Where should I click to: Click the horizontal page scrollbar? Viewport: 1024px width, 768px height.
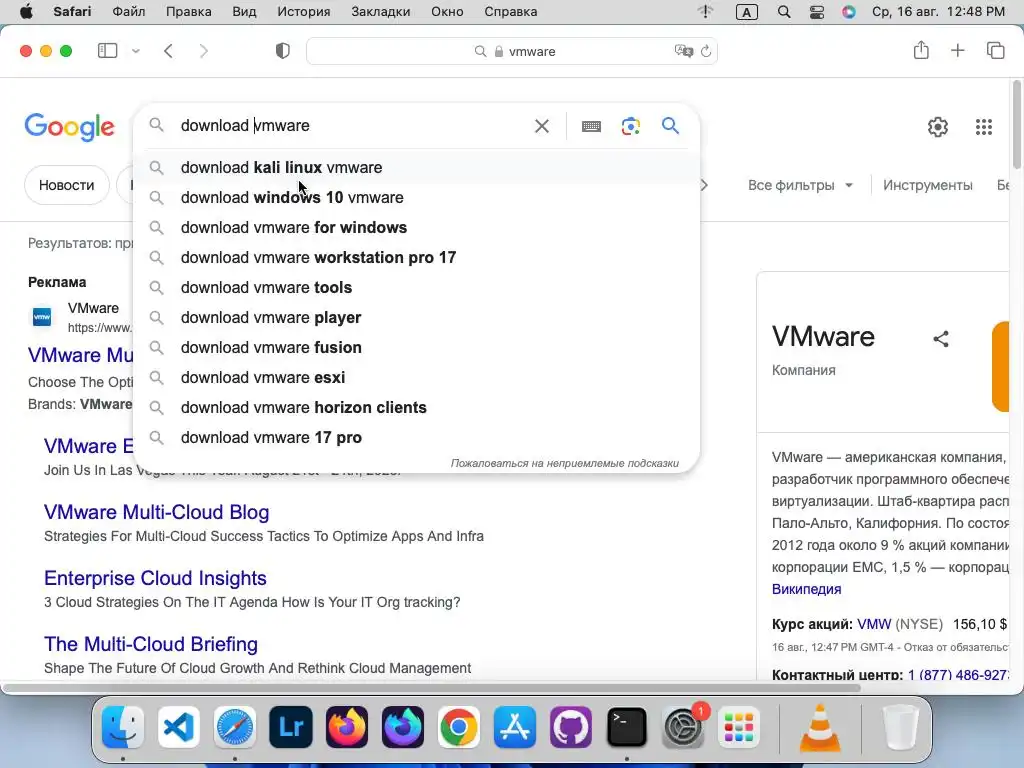pos(431,688)
